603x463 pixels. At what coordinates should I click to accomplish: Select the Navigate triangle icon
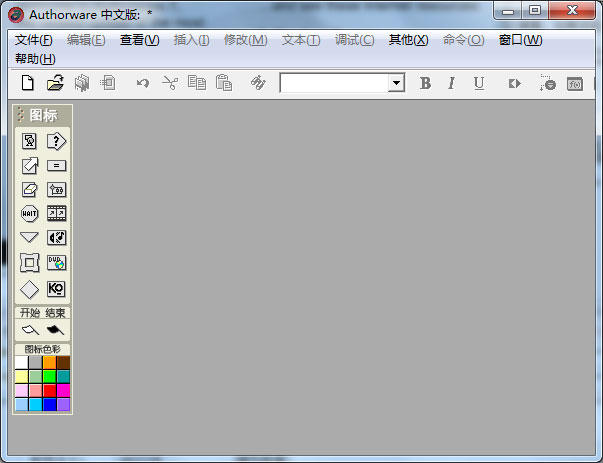[29, 237]
